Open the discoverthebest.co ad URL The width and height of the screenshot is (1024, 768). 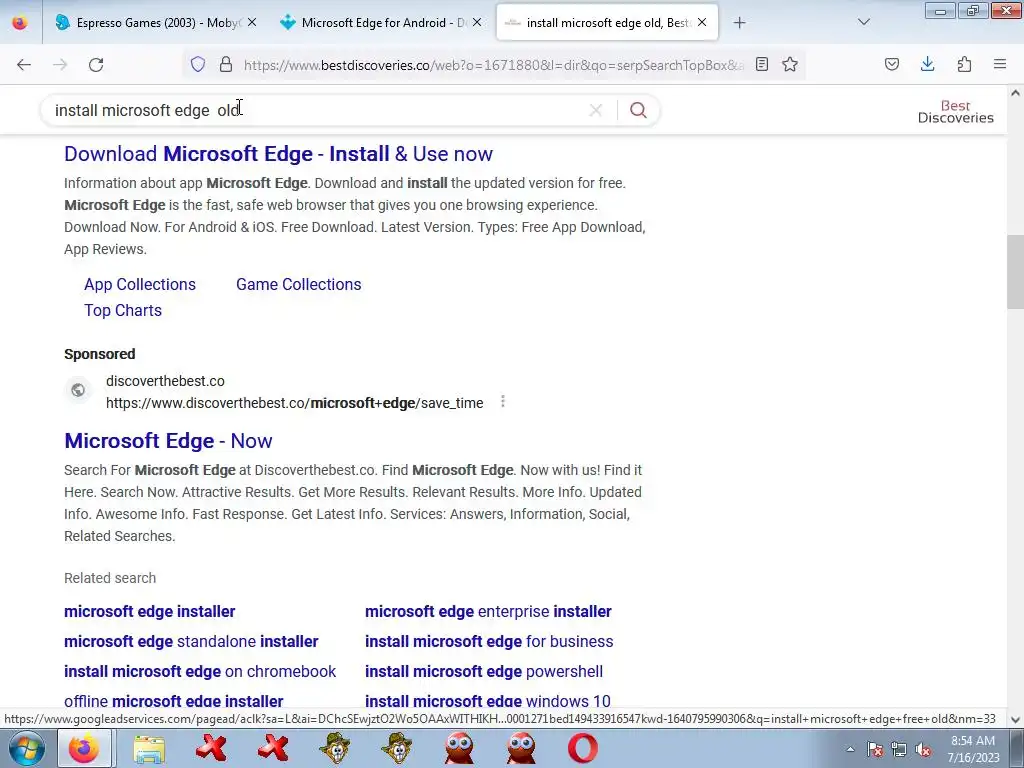[295, 403]
